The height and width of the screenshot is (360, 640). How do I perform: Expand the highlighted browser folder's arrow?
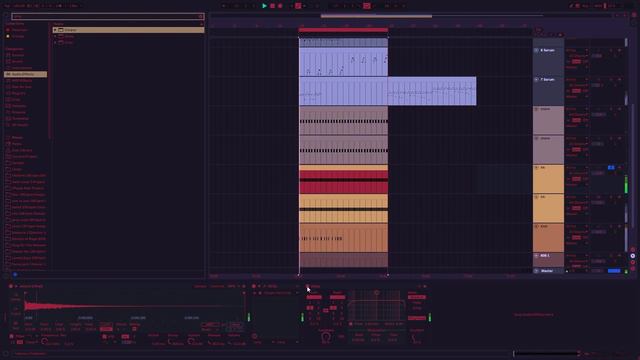55,30
